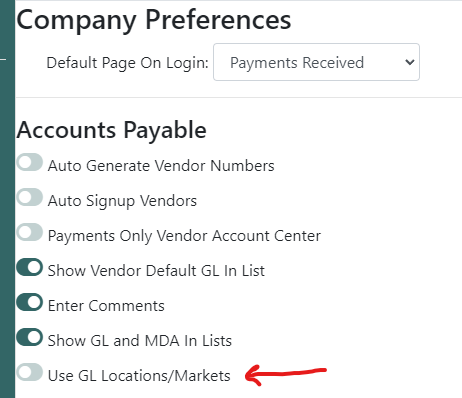Click the dark teal sidebar strip
Screen dimensions: 462x398
(x=7, y=199)
